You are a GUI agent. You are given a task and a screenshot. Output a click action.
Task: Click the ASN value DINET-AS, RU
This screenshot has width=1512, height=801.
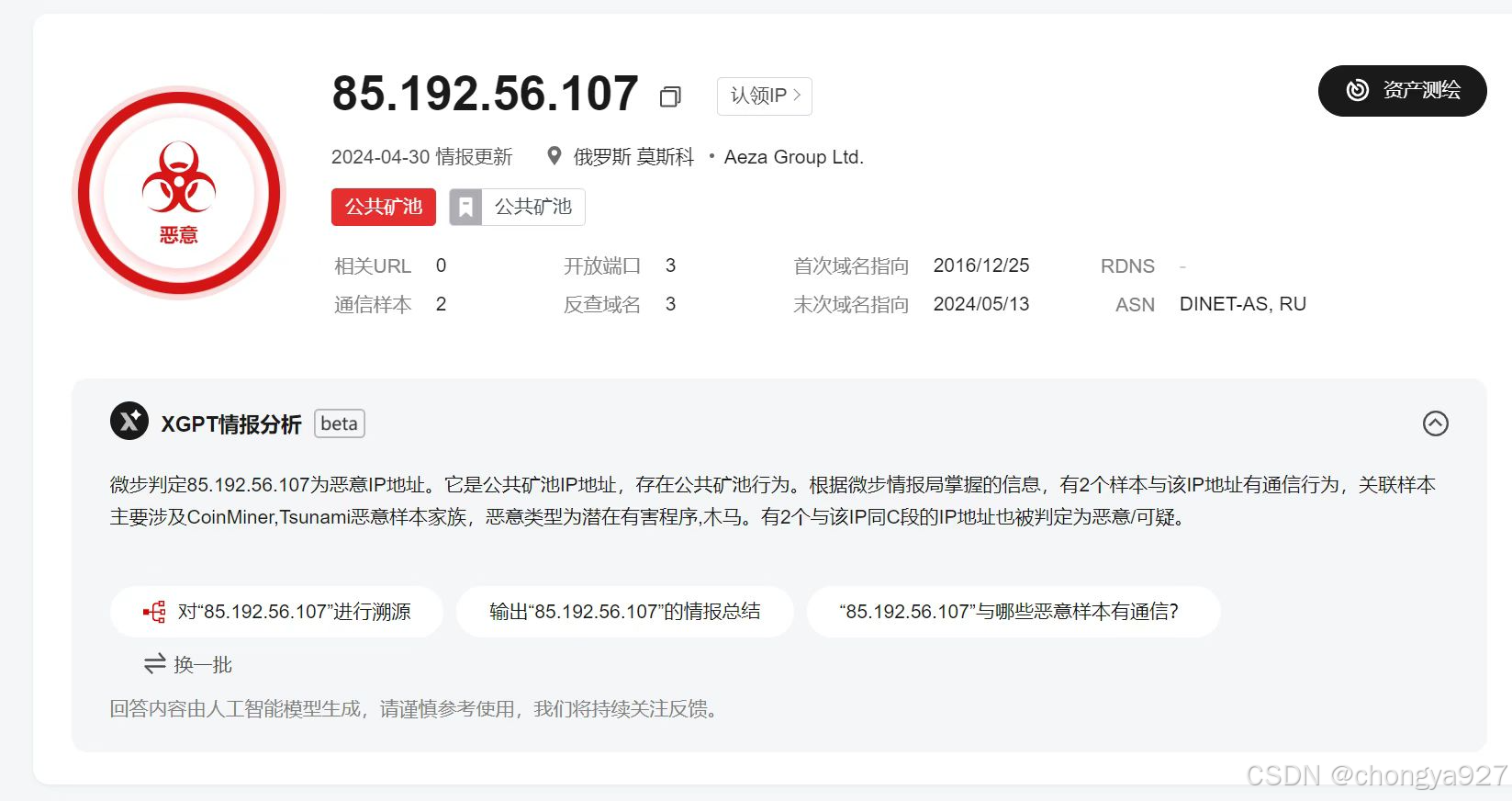1243,304
